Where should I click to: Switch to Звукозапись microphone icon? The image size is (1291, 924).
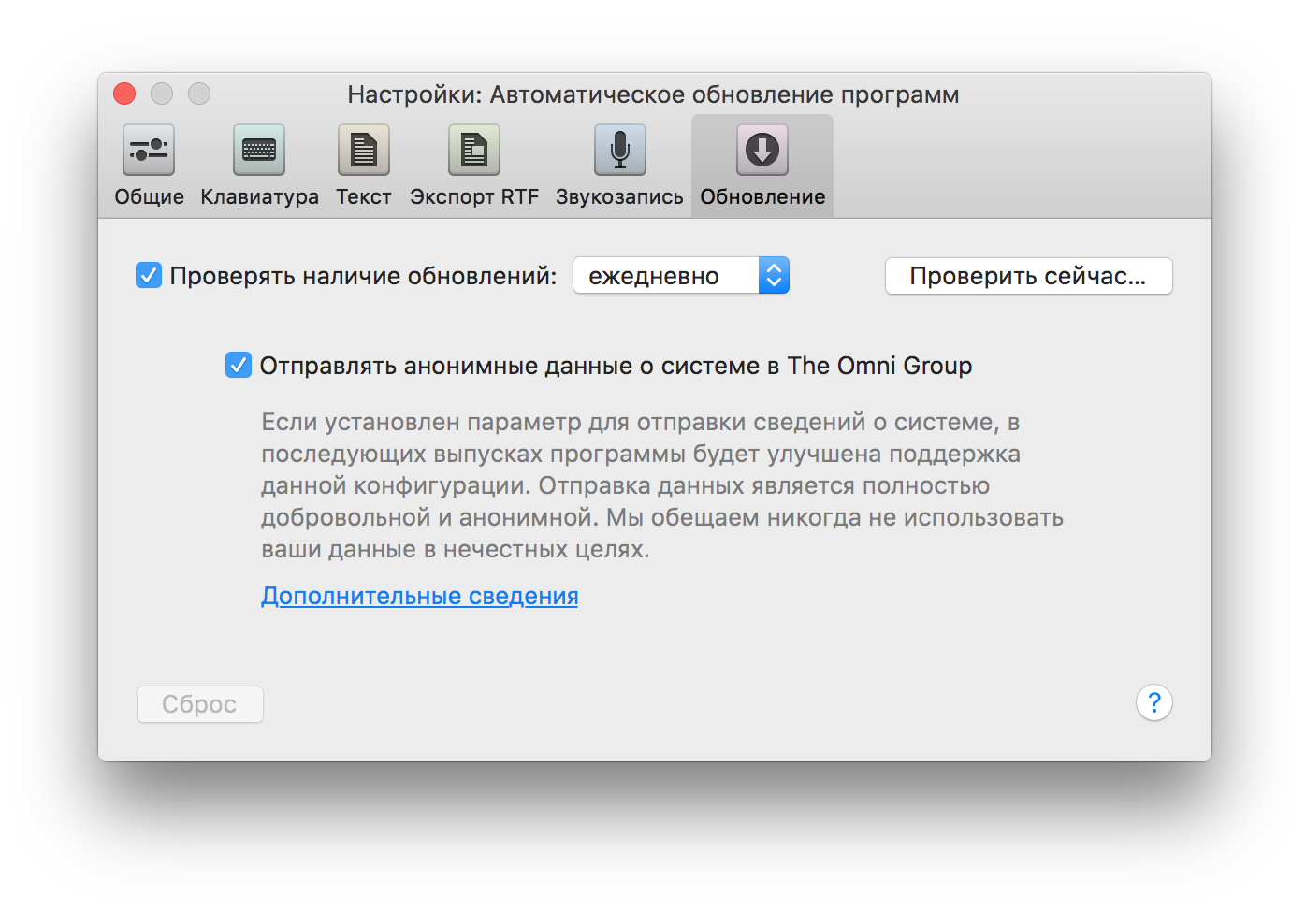pos(619,150)
